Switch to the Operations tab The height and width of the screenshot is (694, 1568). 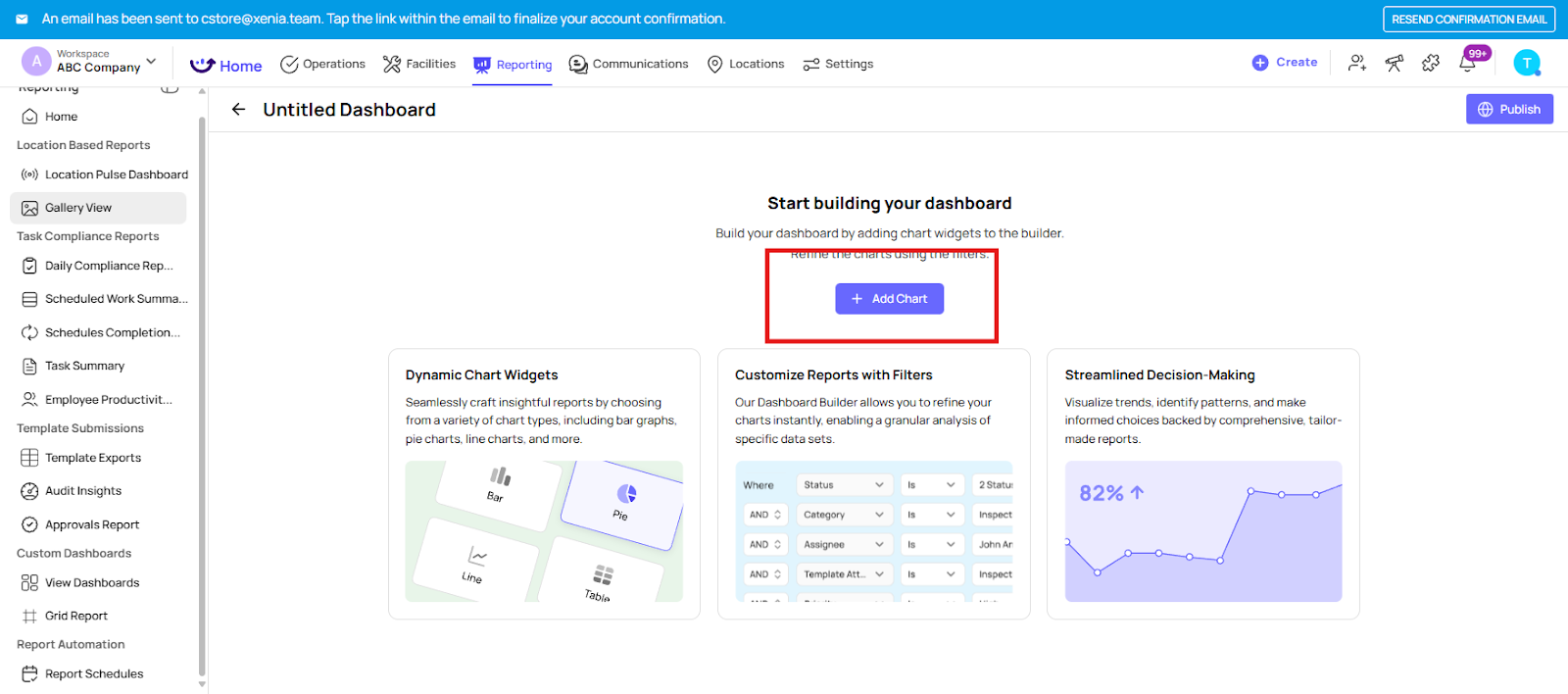tap(322, 65)
